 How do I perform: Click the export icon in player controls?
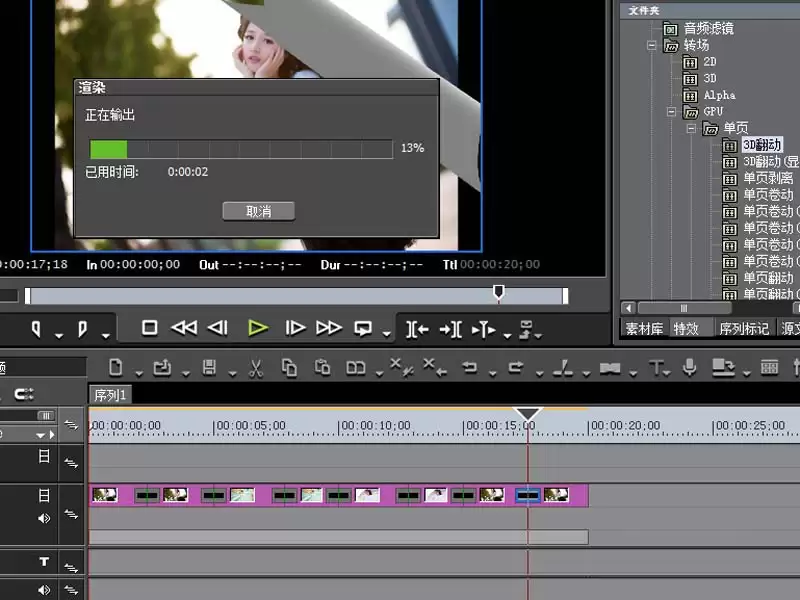coord(527,330)
